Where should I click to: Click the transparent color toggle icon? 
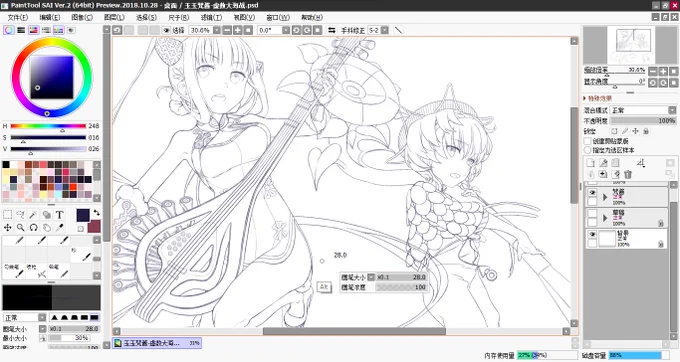click(81, 228)
